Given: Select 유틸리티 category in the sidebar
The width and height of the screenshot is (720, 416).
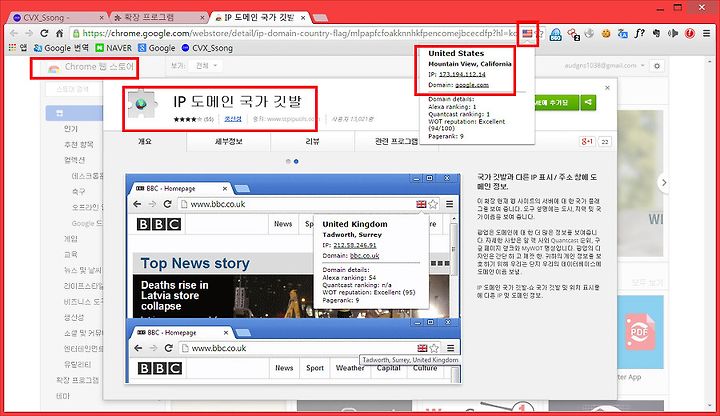Looking at the screenshot, I should (x=78, y=365).
